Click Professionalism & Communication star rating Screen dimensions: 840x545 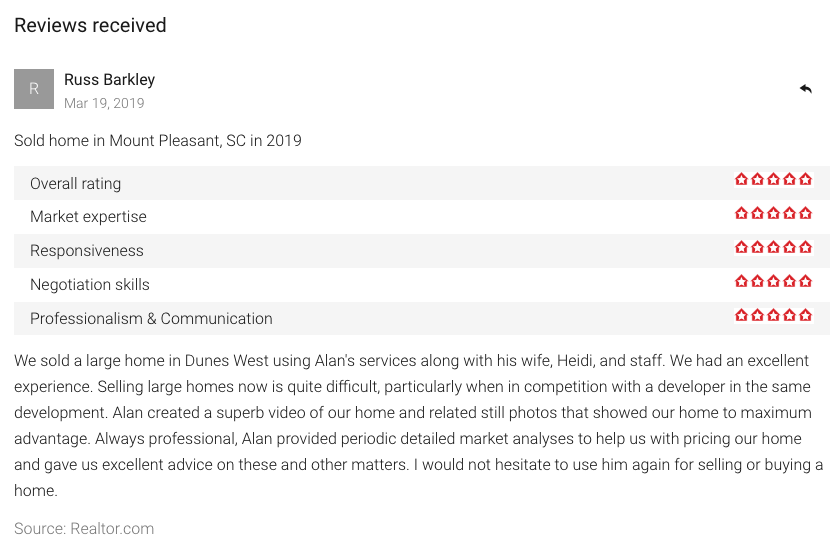(773, 315)
